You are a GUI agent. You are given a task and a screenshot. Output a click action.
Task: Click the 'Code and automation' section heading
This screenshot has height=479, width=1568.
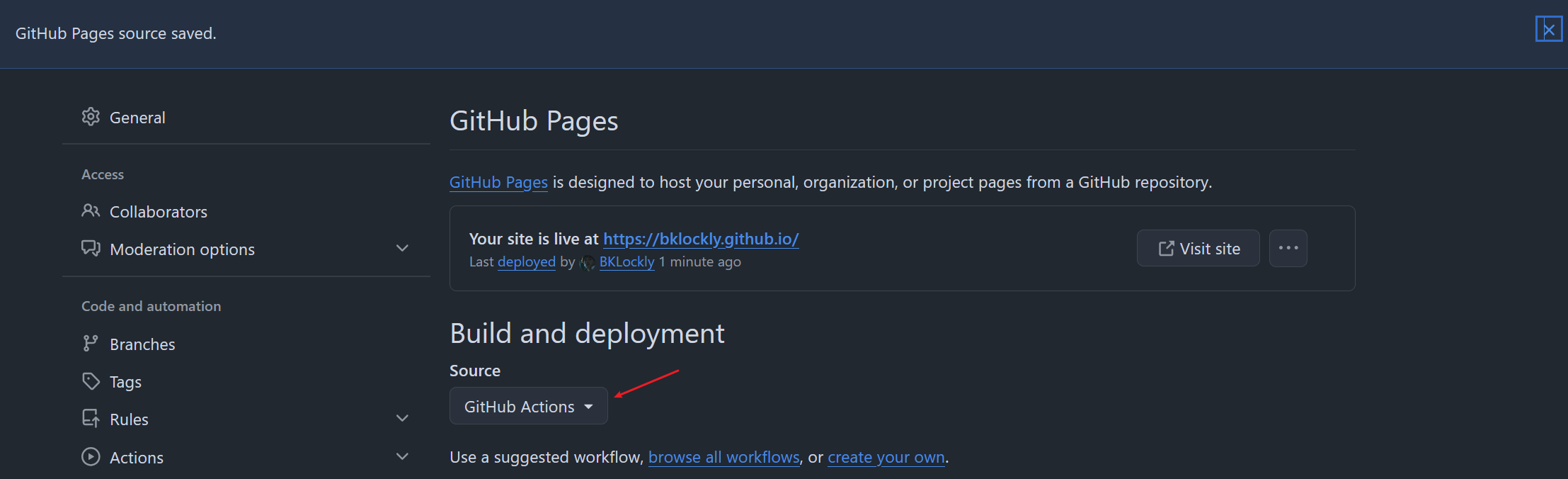(151, 306)
